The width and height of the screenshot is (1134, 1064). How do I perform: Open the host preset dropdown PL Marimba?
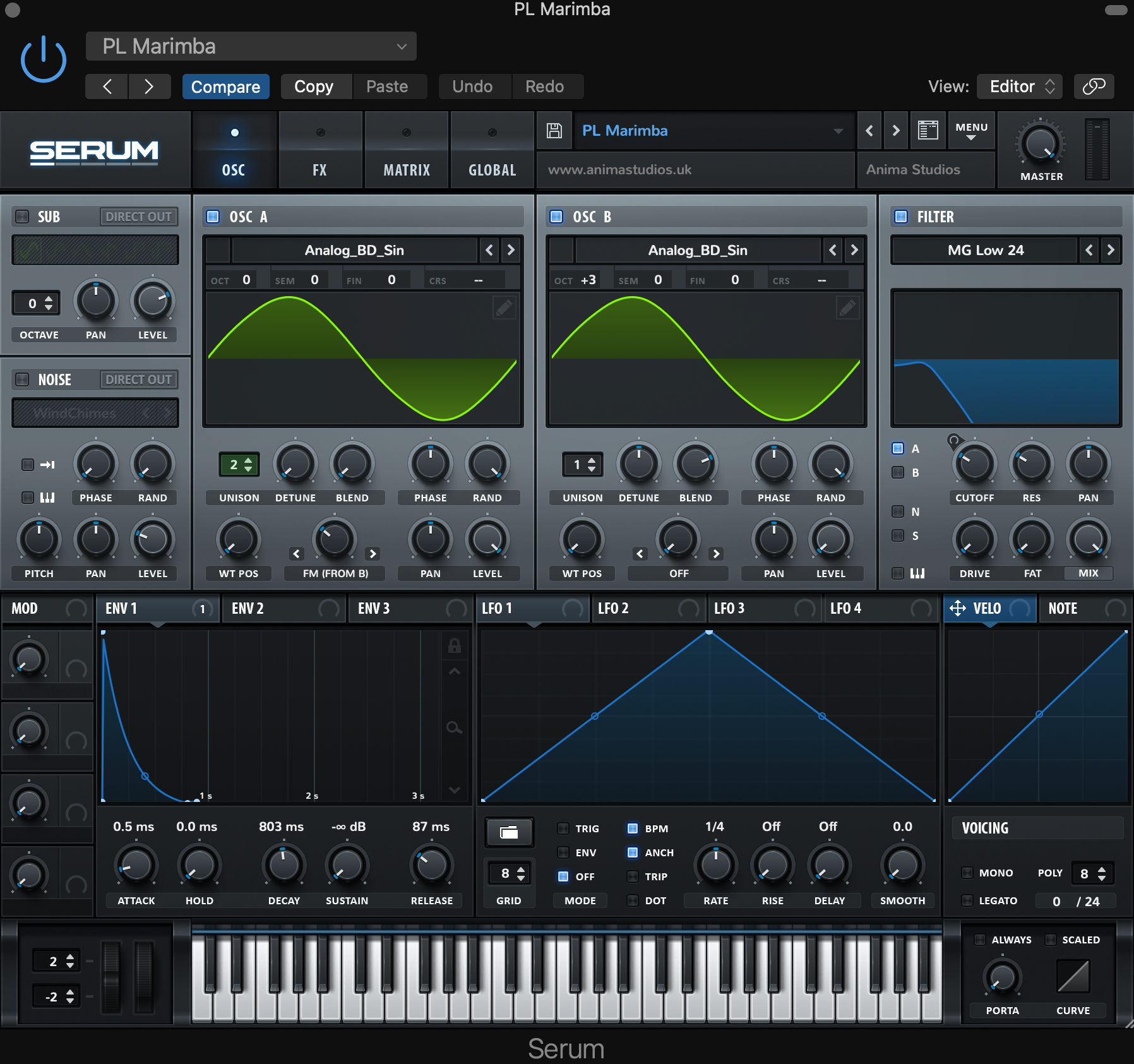click(x=251, y=46)
